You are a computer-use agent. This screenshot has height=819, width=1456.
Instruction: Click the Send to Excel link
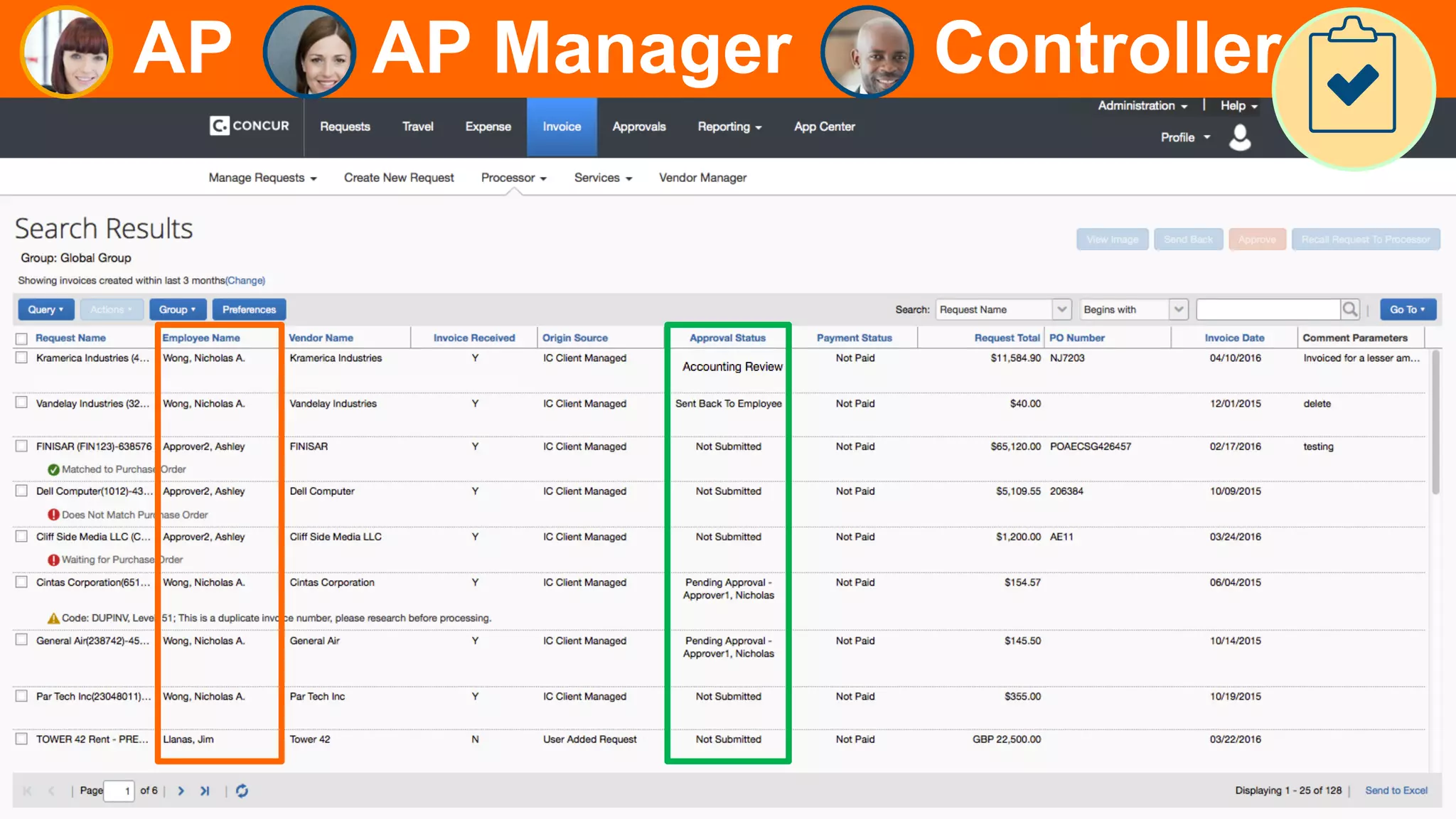[x=1396, y=791]
